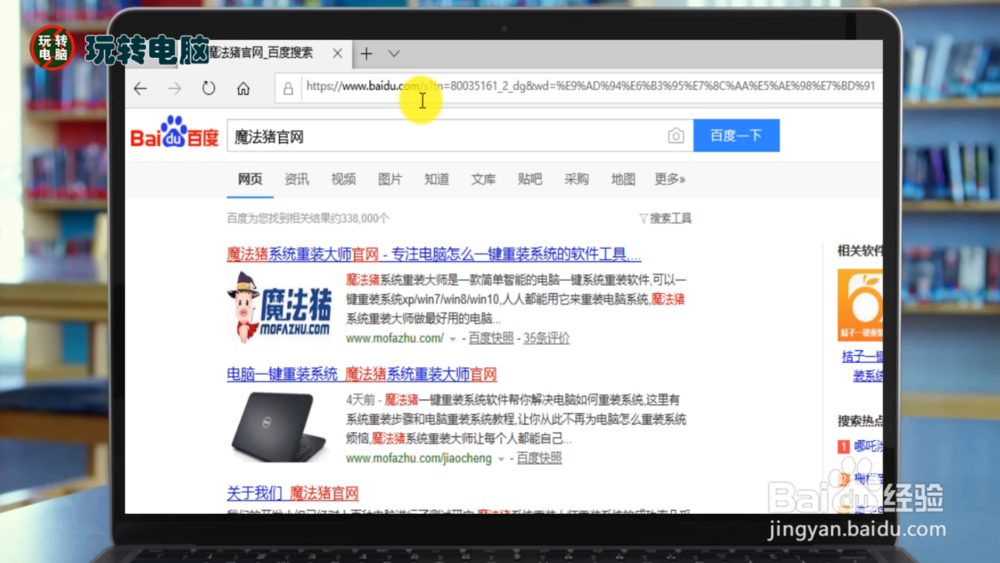Click the padlock icon in address bar
1000x563 pixels.
[x=288, y=89]
